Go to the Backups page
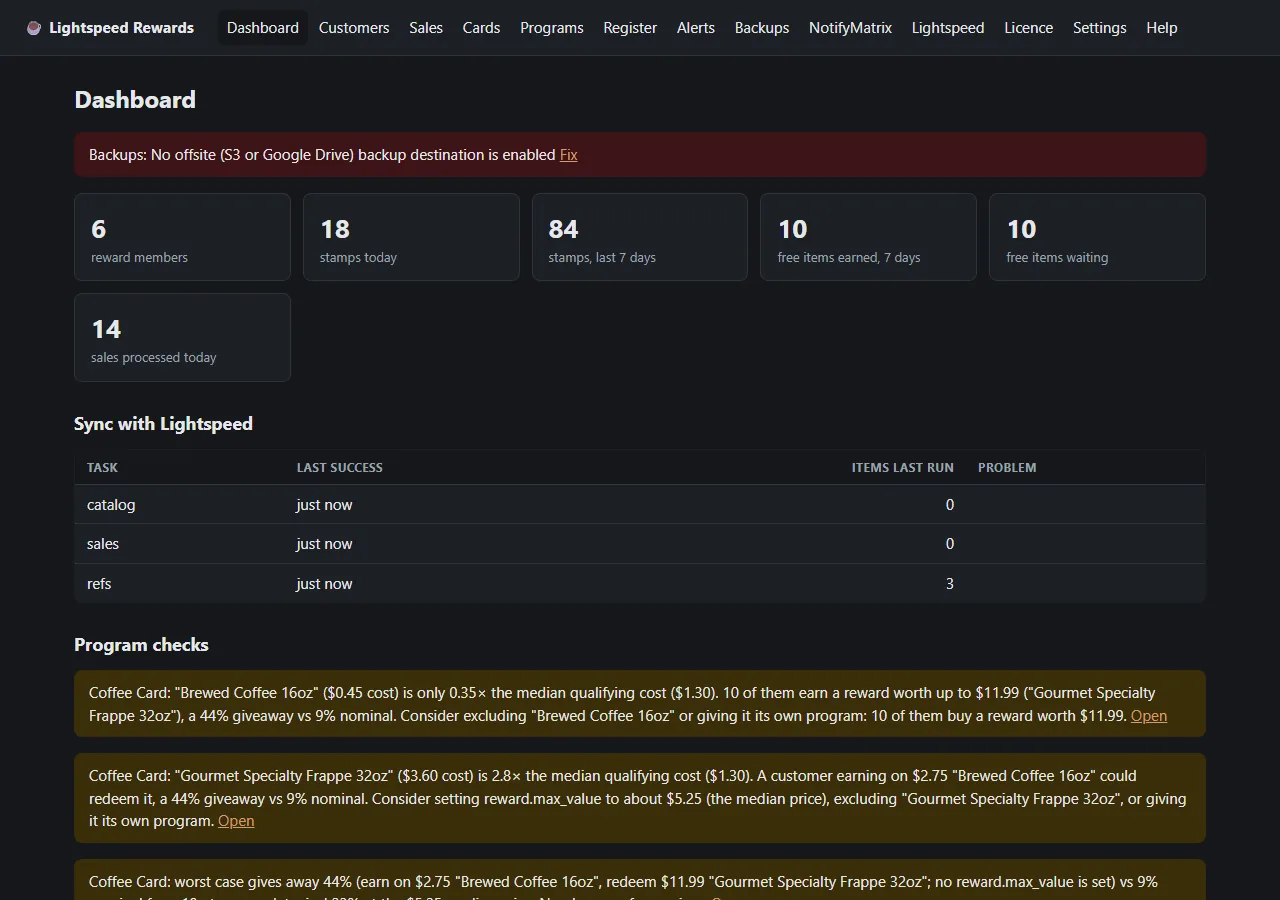 (762, 28)
